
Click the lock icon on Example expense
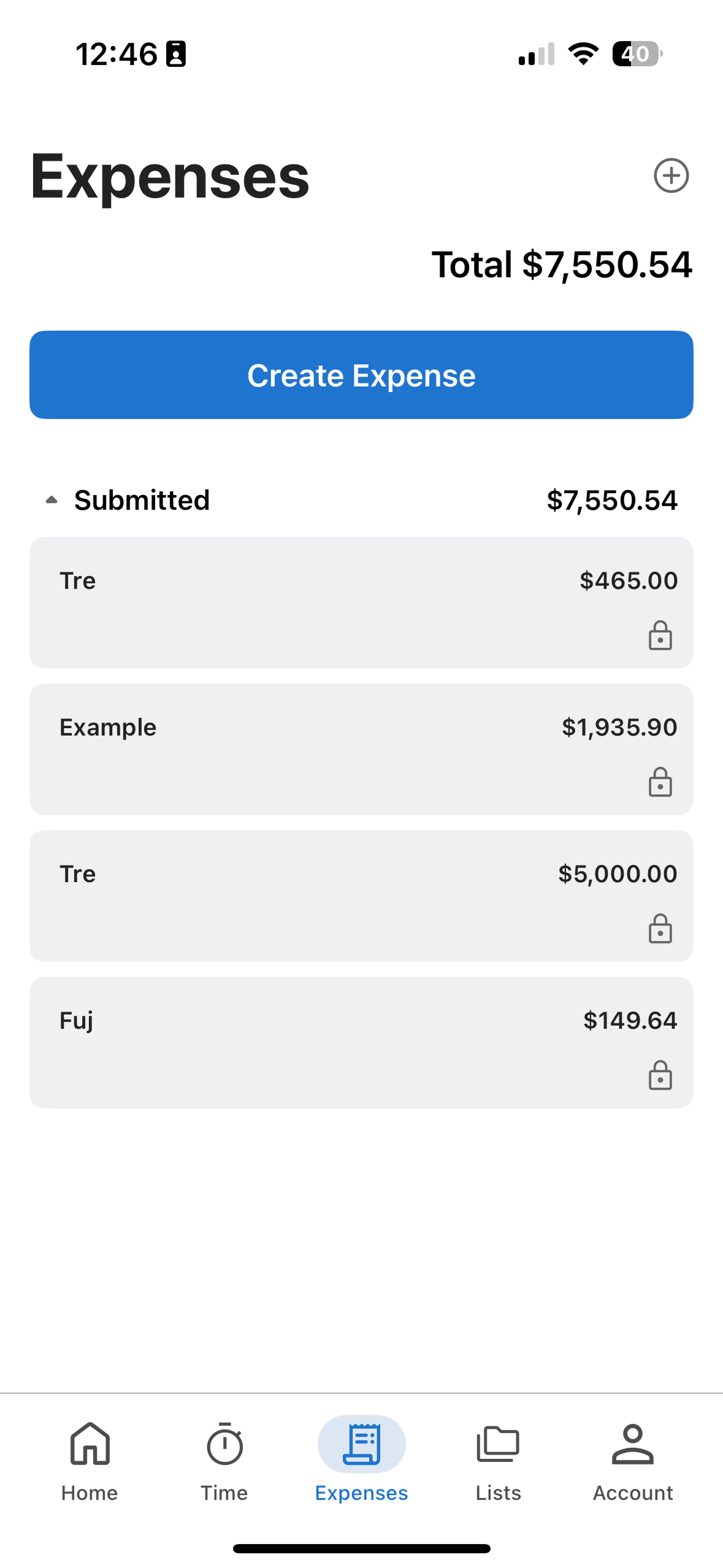(x=660, y=782)
